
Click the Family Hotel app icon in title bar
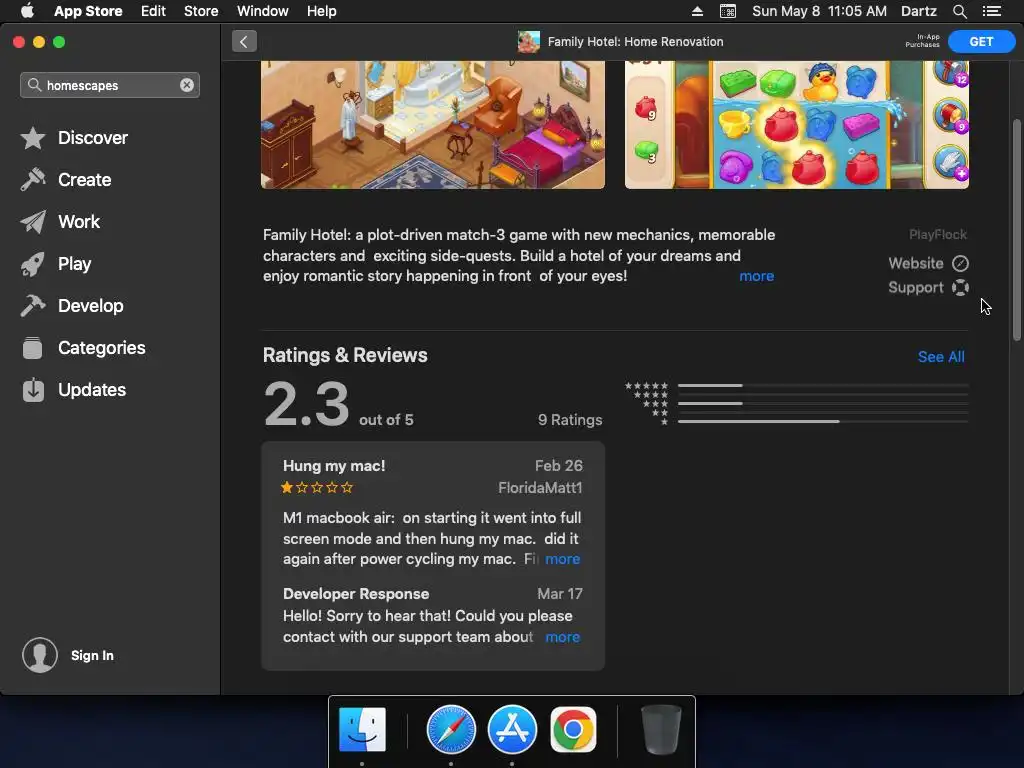(x=528, y=42)
